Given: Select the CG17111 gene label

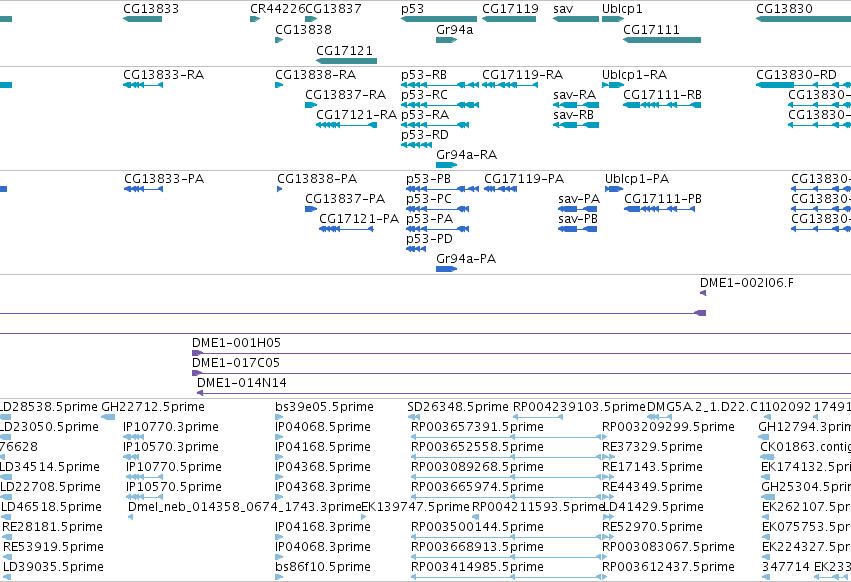Looking at the screenshot, I should click(x=651, y=30).
